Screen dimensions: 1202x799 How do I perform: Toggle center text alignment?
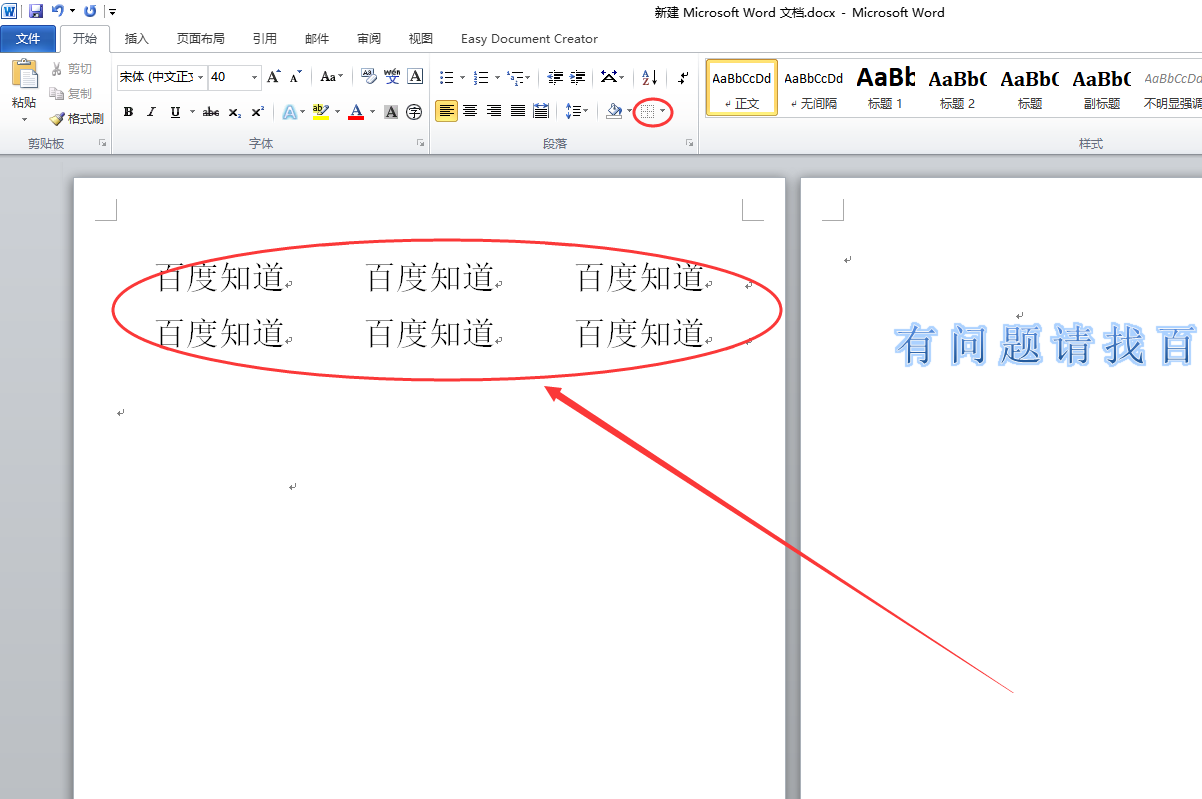470,111
